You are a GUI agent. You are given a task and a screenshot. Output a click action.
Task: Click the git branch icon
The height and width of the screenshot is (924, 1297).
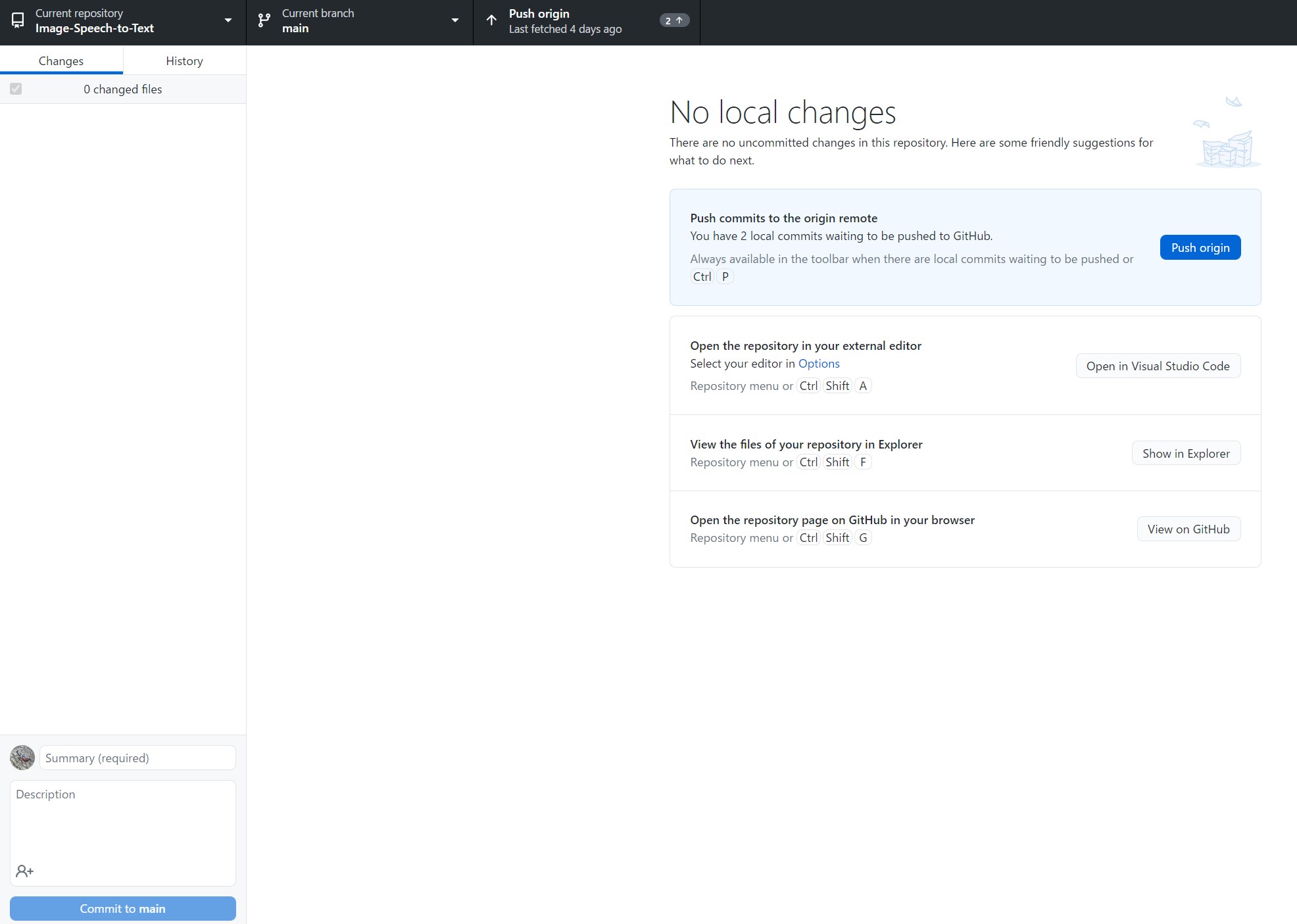coord(264,20)
